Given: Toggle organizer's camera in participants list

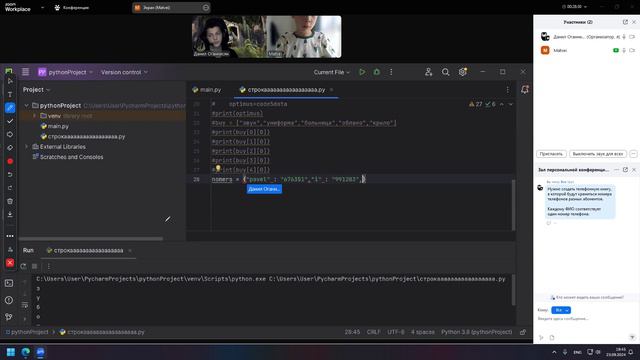Looking at the screenshot, I should coord(632,37).
